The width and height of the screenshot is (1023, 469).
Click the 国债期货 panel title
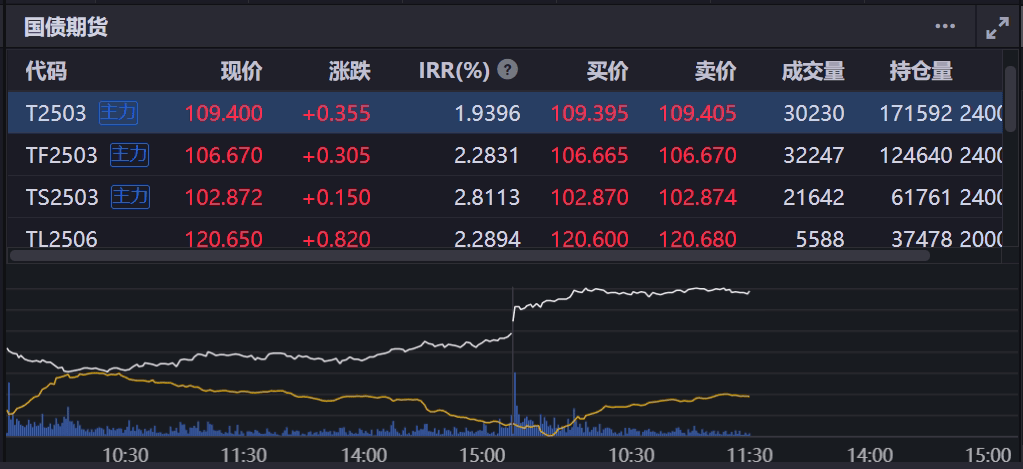tap(66, 27)
